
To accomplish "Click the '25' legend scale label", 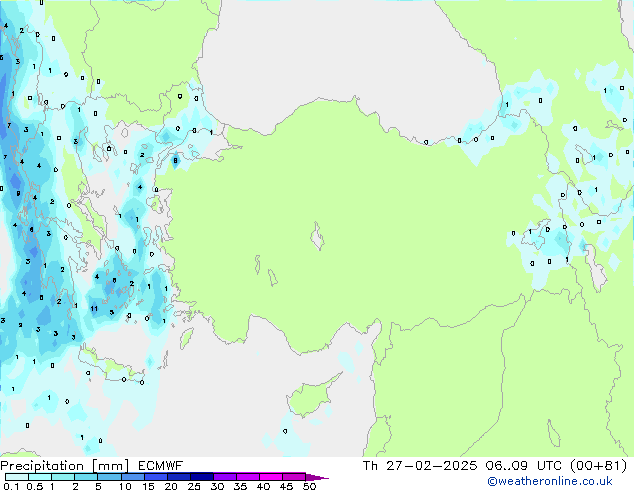I will coord(194,486).
